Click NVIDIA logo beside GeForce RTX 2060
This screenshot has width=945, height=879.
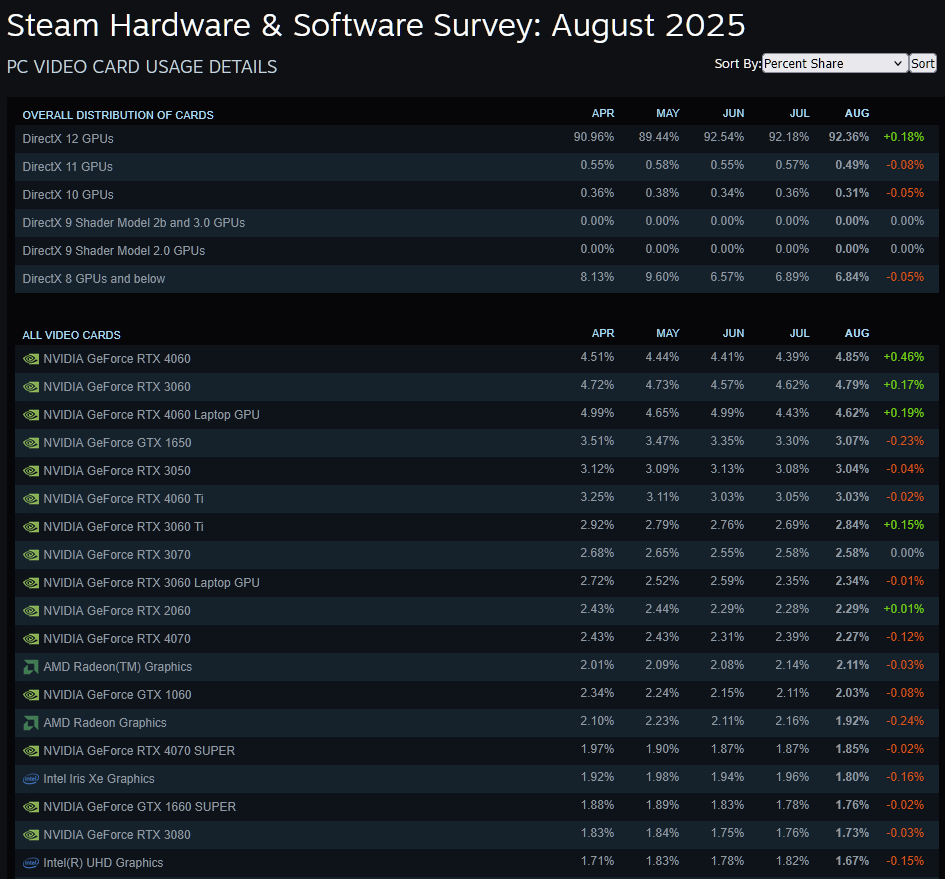coord(31,611)
